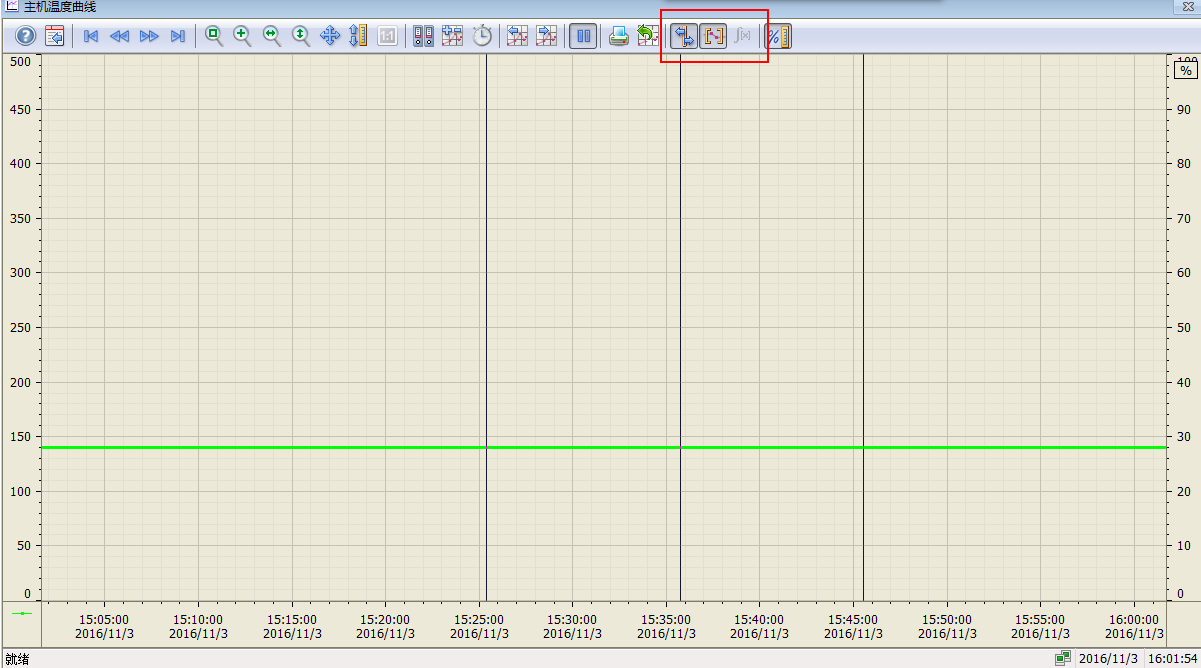This screenshot has height=668, width=1201.
Task: Click the % label on right axis
Action: coord(1185,71)
